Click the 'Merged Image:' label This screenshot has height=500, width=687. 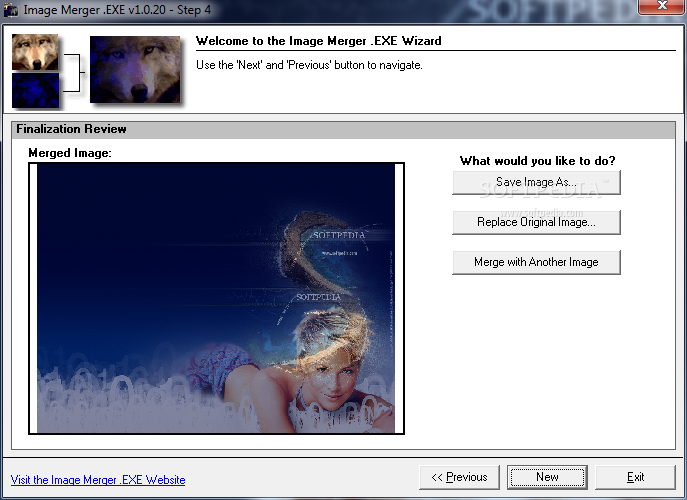pos(70,153)
